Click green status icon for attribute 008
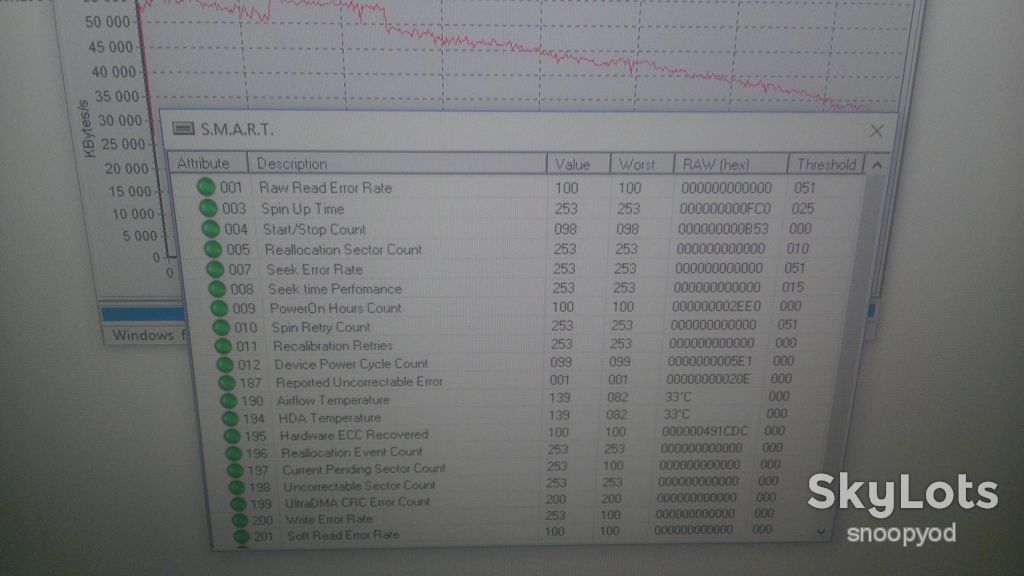This screenshot has width=1024, height=576. tap(217, 289)
